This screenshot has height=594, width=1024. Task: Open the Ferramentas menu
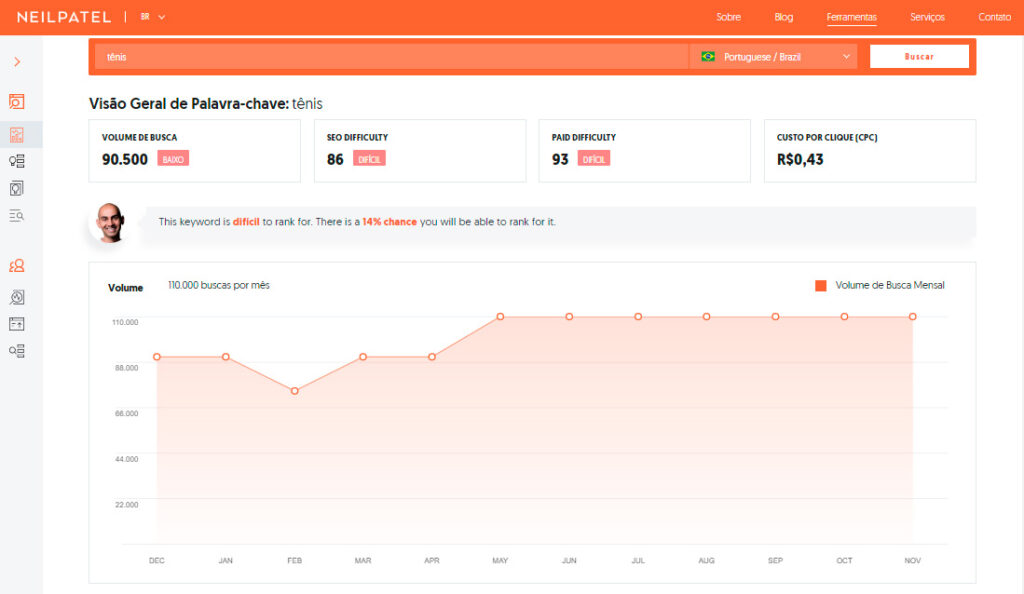pyautogui.click(x=852, y=18)
